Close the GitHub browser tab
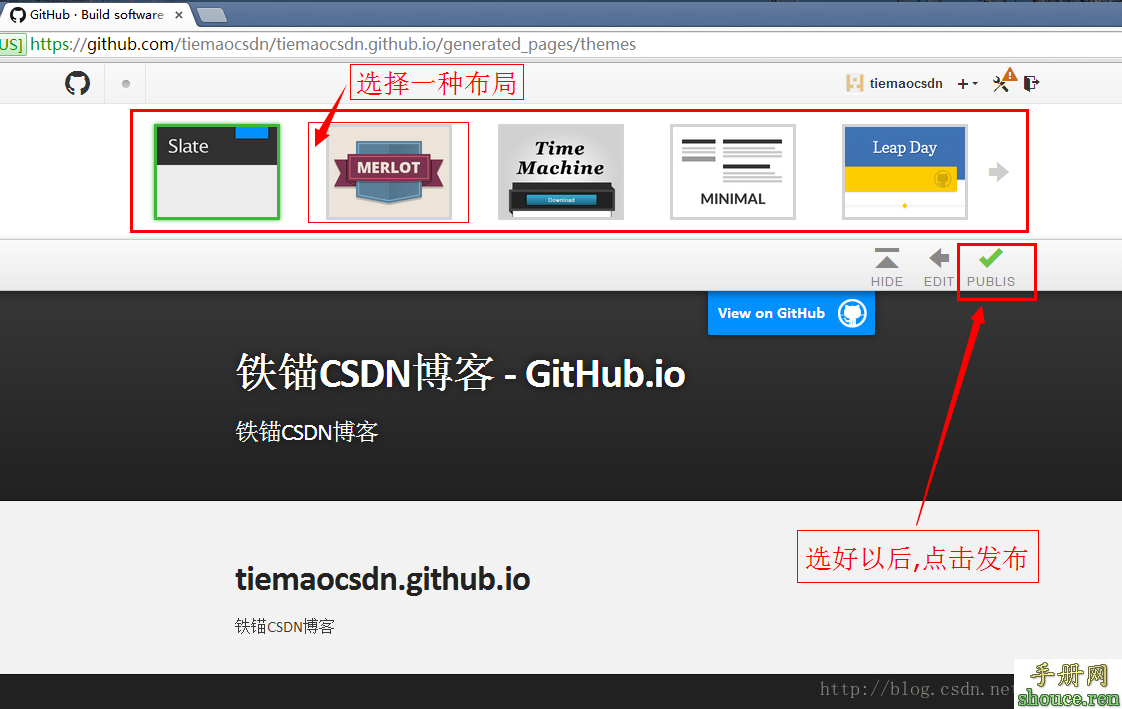The width and height of the screenshot is (1122, 709). click(179, 14)
